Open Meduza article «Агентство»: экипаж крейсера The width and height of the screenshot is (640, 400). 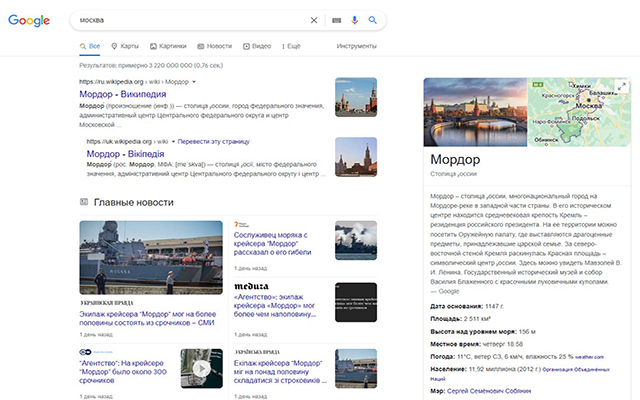(275, 306)
